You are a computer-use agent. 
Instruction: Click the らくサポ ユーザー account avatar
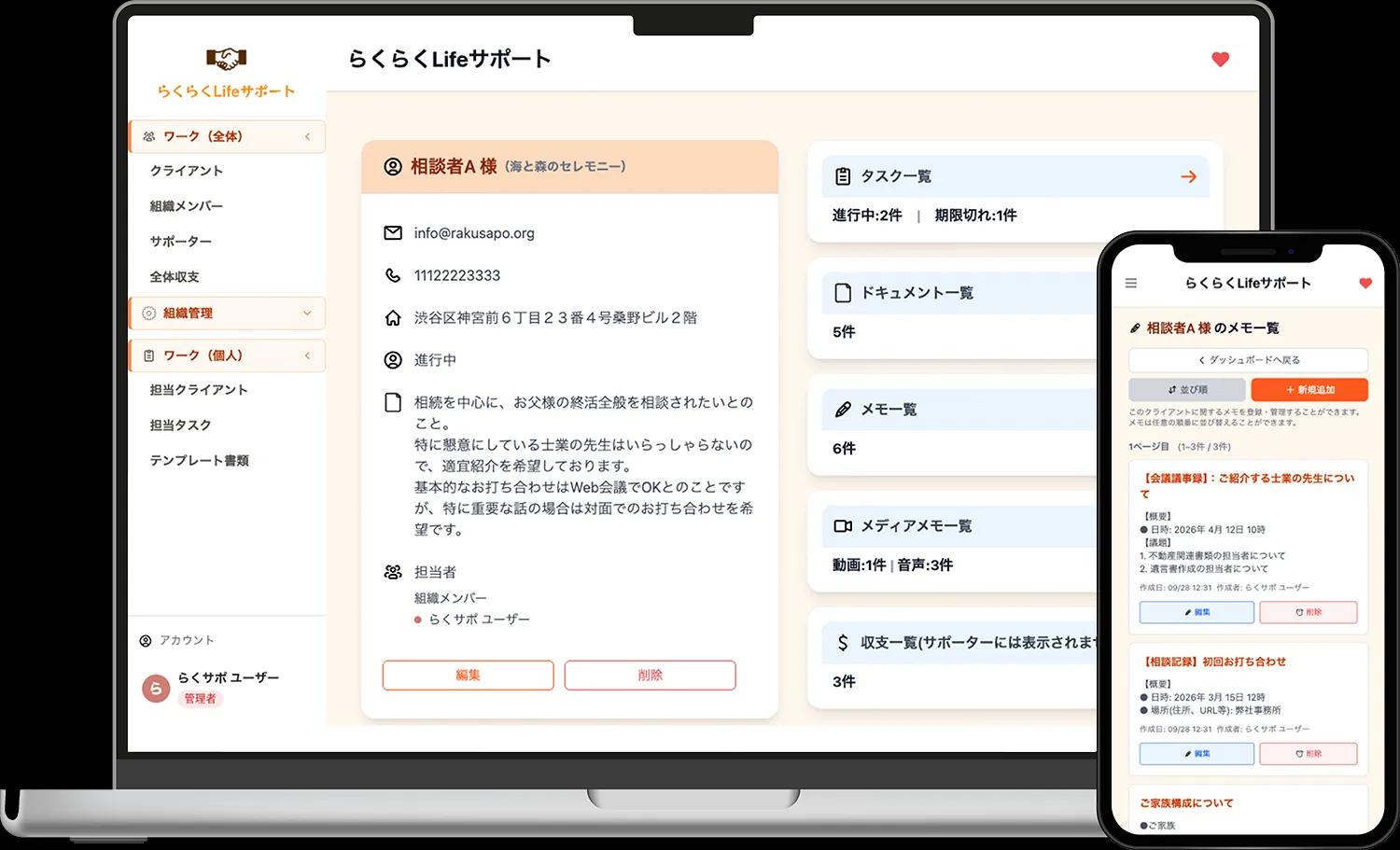tap(156, 689)
